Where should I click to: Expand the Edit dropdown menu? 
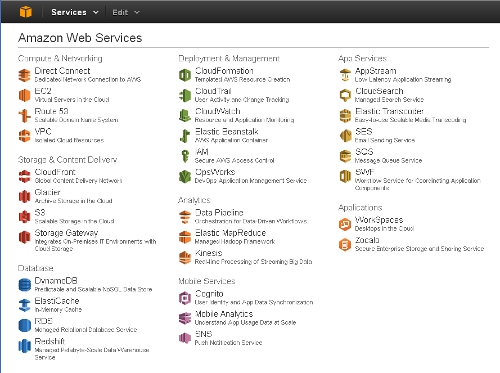[x=126, y=12]
